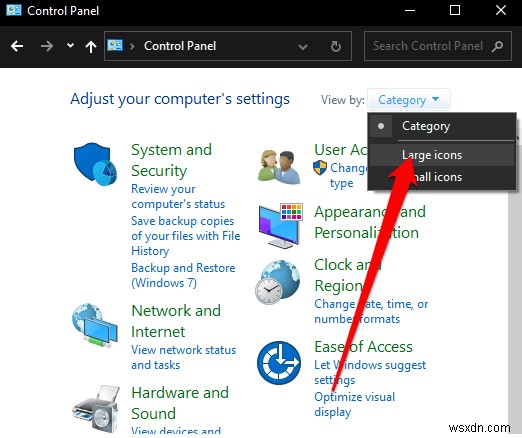
Task: Maximize the Control Panel window
Action: pos(455,10)
